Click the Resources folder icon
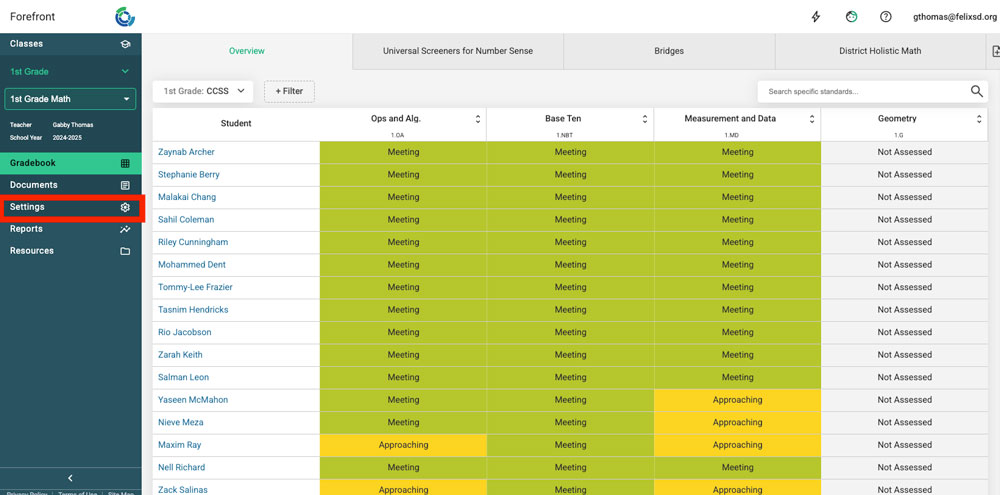 coord(125,251)
